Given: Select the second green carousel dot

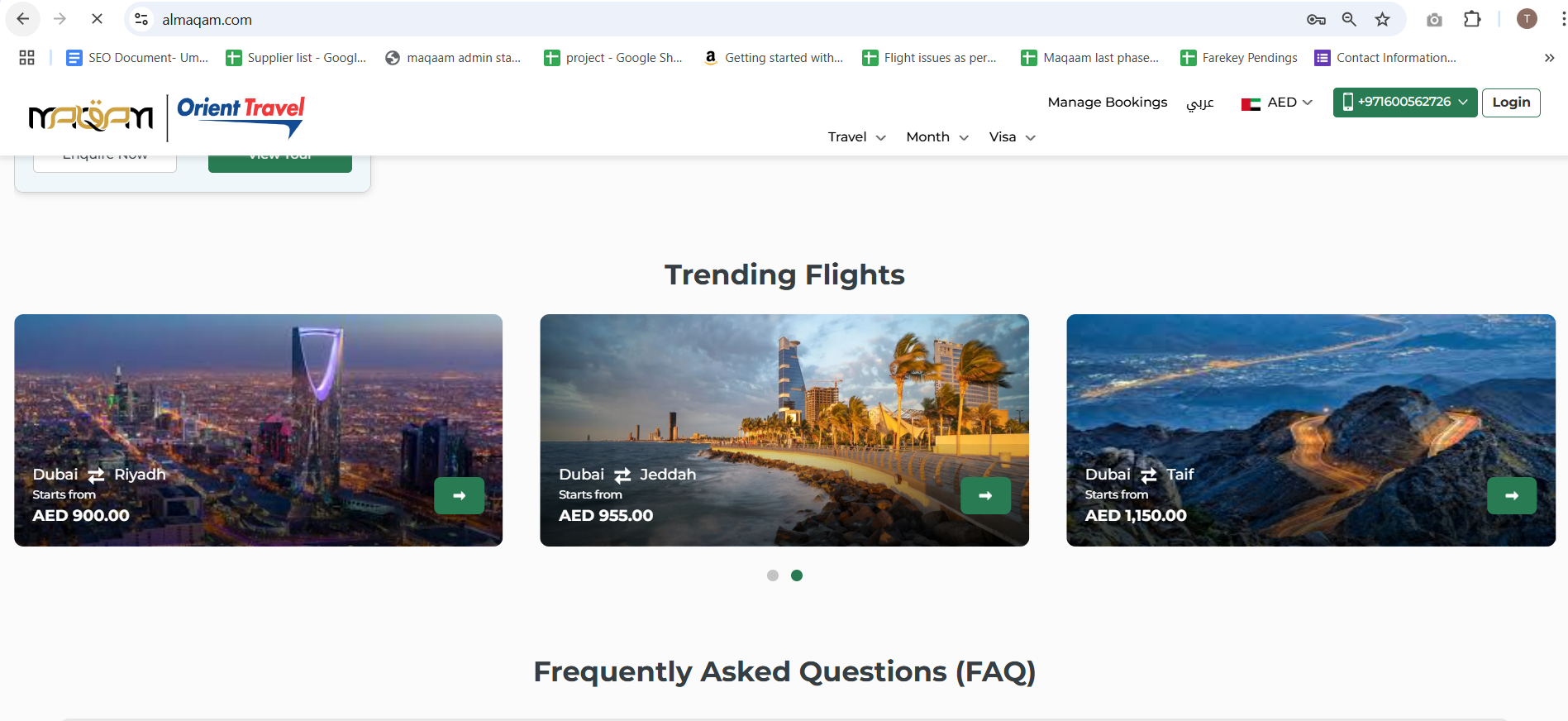Looking at the screenshot, I should click(797, 575).
